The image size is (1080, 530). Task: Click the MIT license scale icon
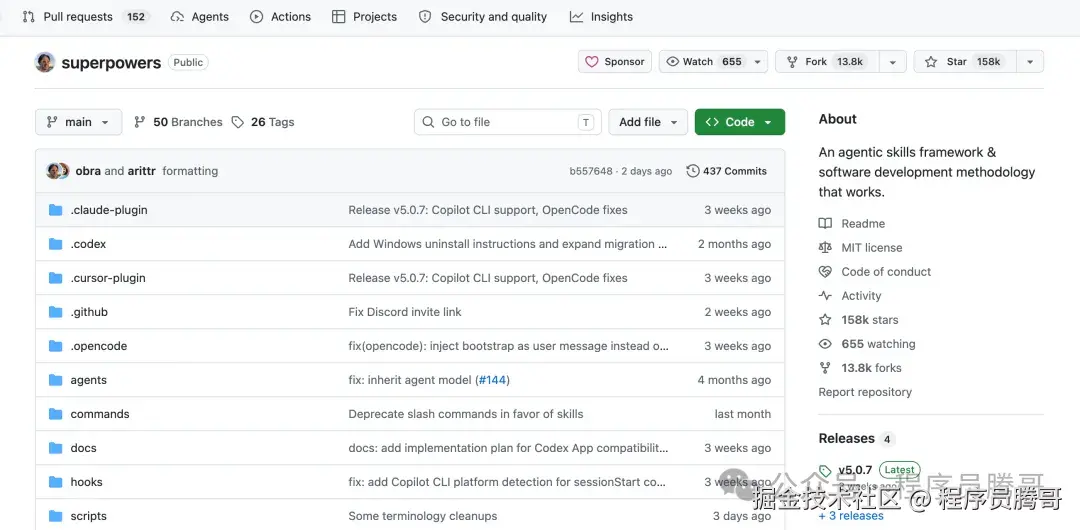[825, 248]
